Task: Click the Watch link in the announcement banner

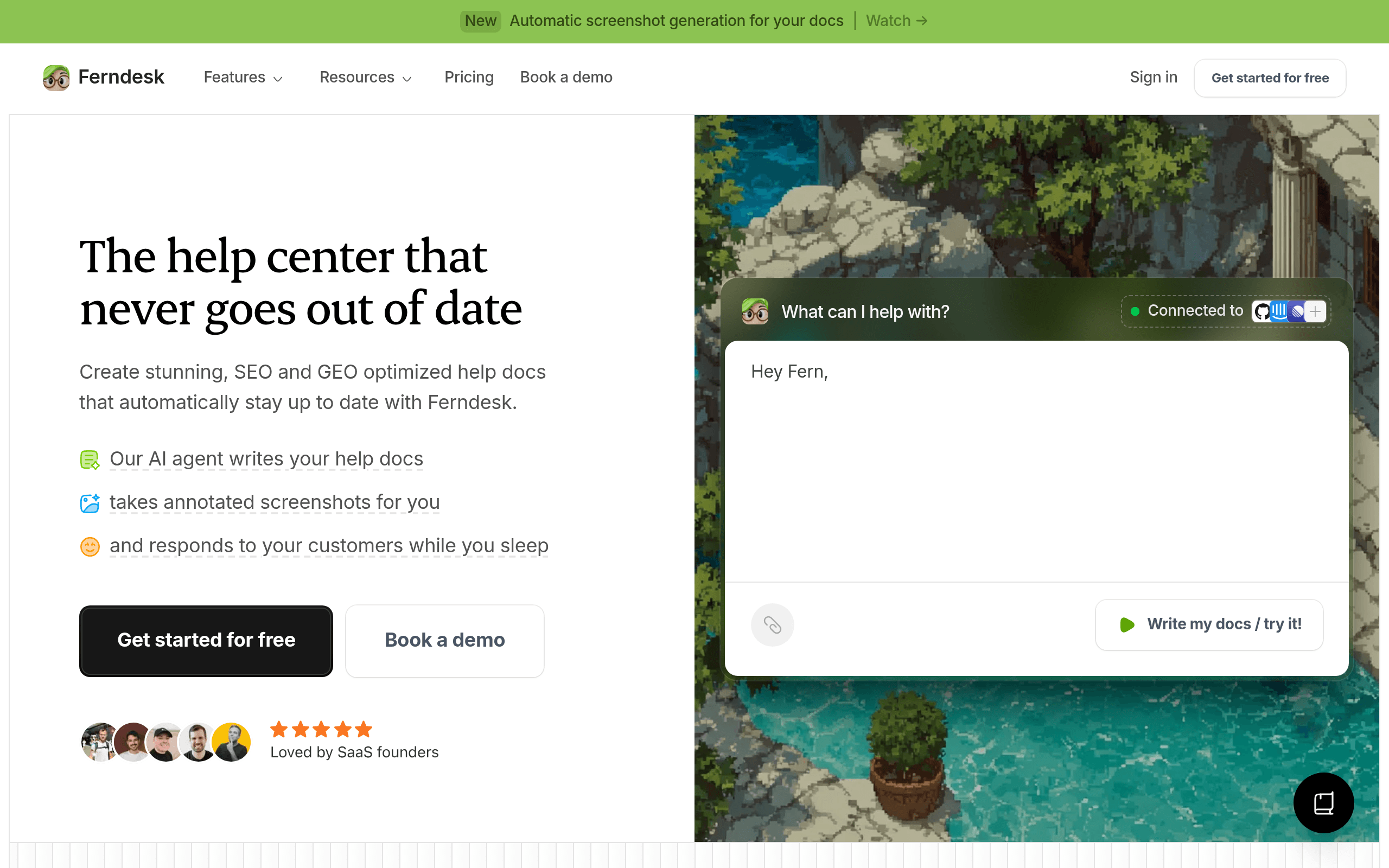Action: pyautogui.click(x=896, y=21)
